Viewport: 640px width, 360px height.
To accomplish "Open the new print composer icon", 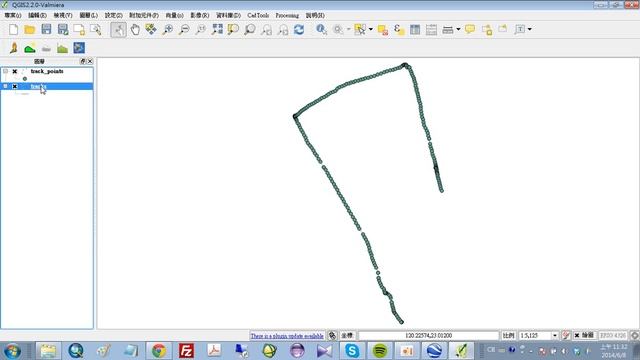I will (x=79, y=29).
